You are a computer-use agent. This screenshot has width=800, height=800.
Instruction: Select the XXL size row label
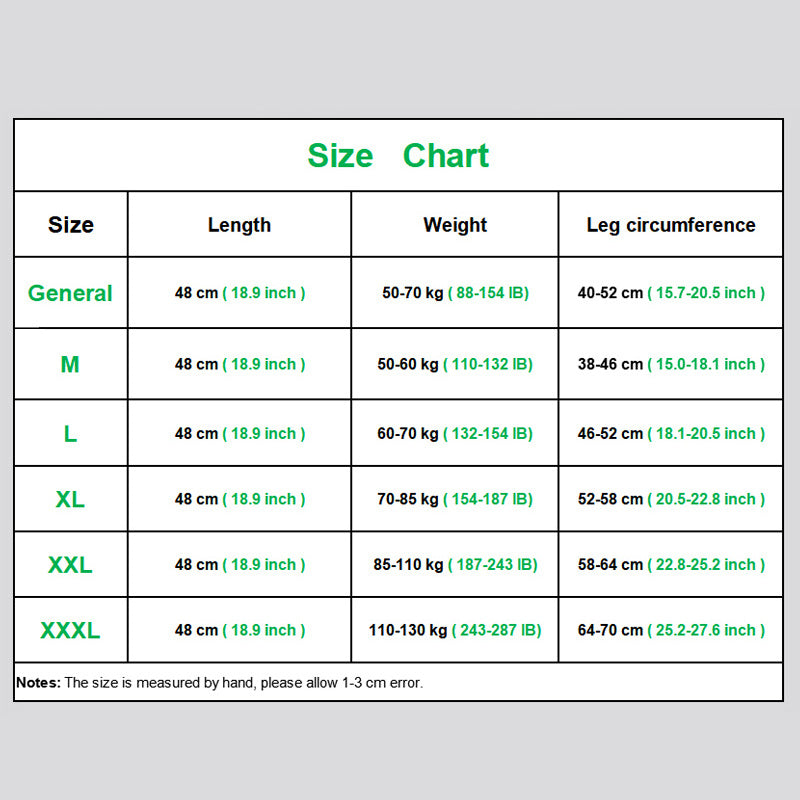point(70,565)
